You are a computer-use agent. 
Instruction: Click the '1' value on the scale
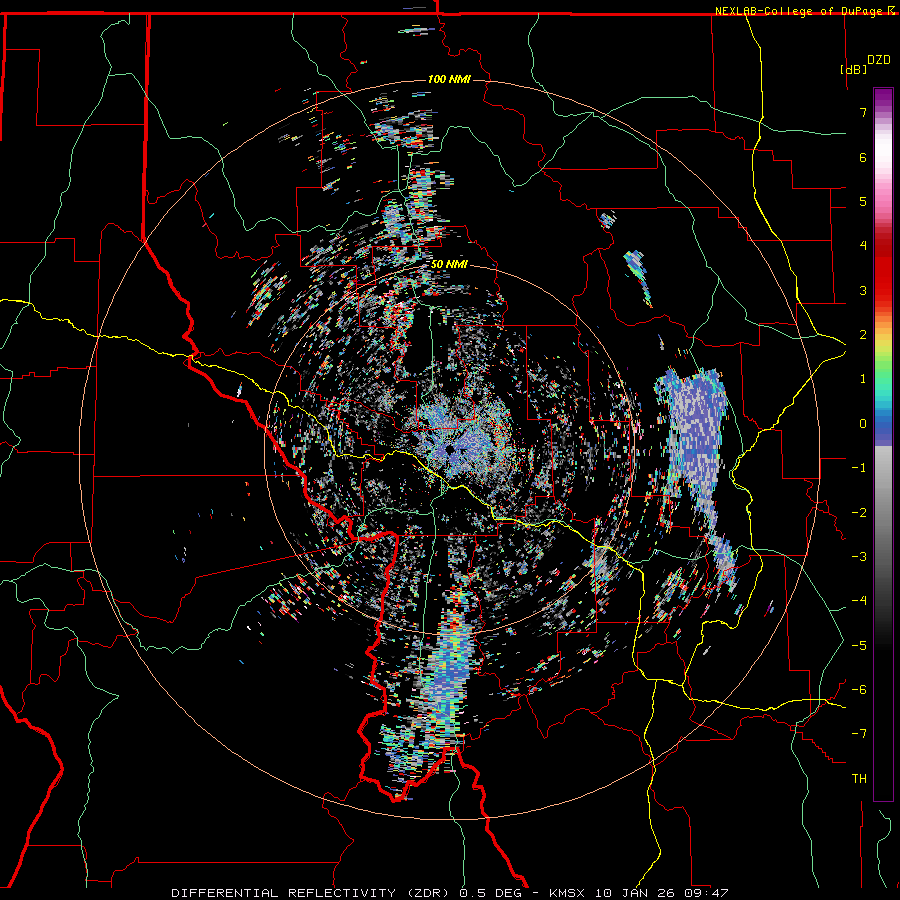pos(863,379)
